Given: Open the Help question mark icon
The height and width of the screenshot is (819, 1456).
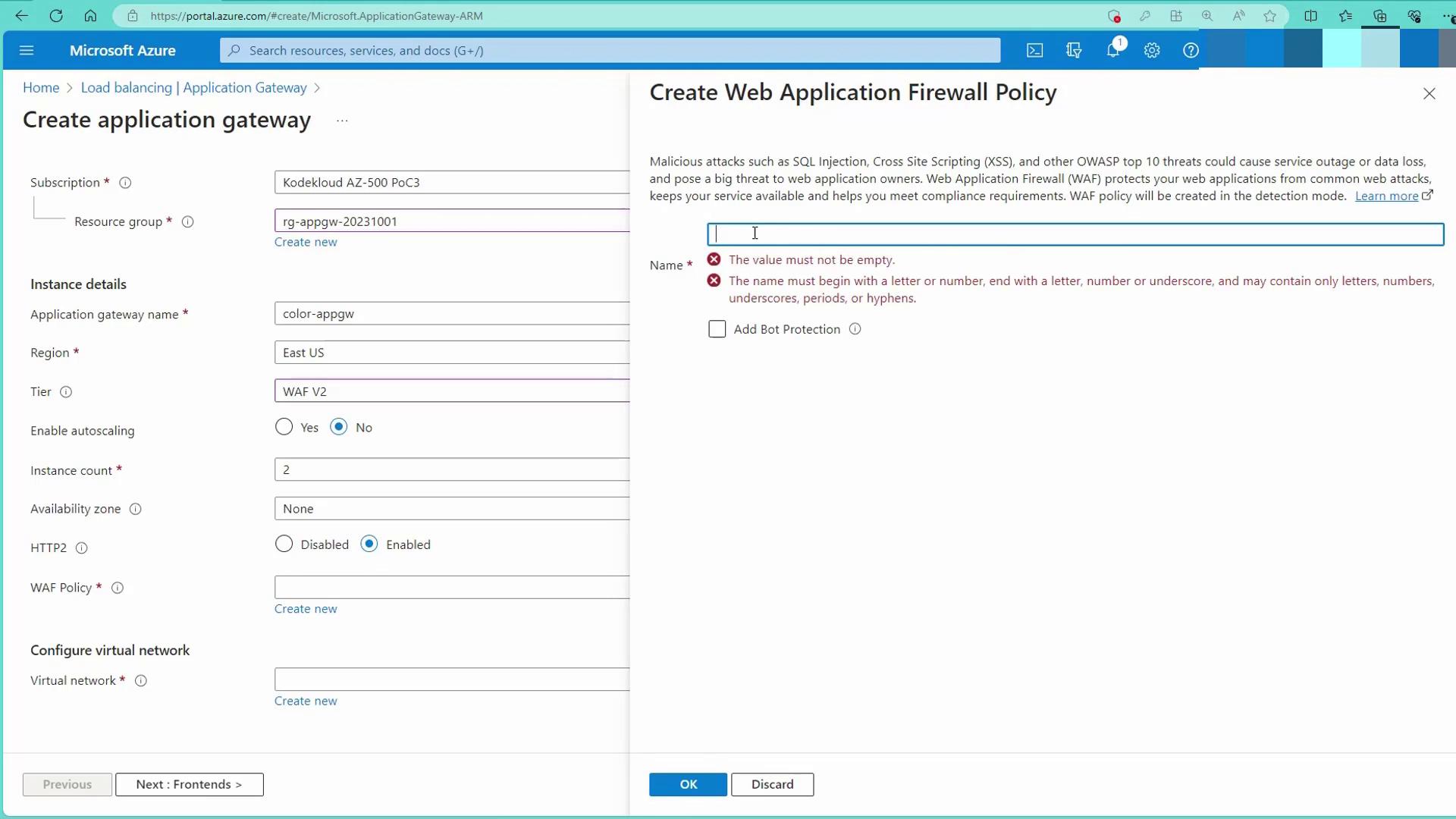Looking at the screenshot, I should [1191, 50].
